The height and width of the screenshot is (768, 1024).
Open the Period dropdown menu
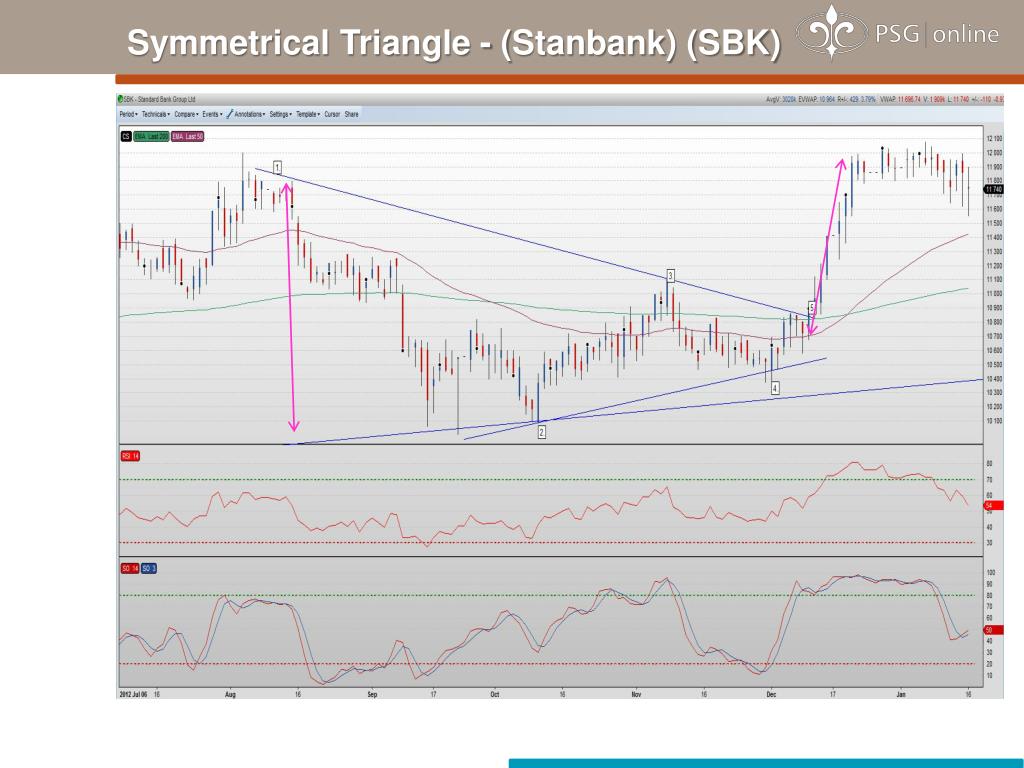click(128, 114)
